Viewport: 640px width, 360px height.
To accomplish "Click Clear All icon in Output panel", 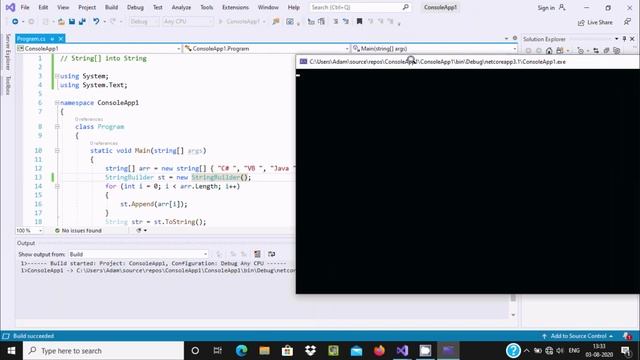I will click(x=257, y=254).
